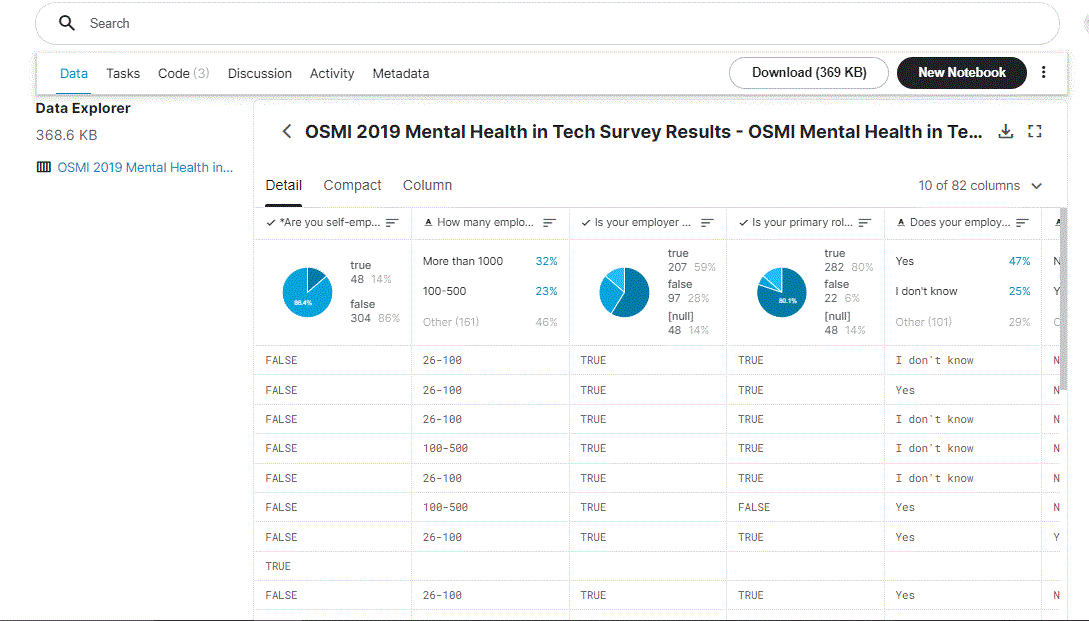Click the string type icon on 'How many emplo...' column
This screenshot has height=621, width=1089.
429,222
